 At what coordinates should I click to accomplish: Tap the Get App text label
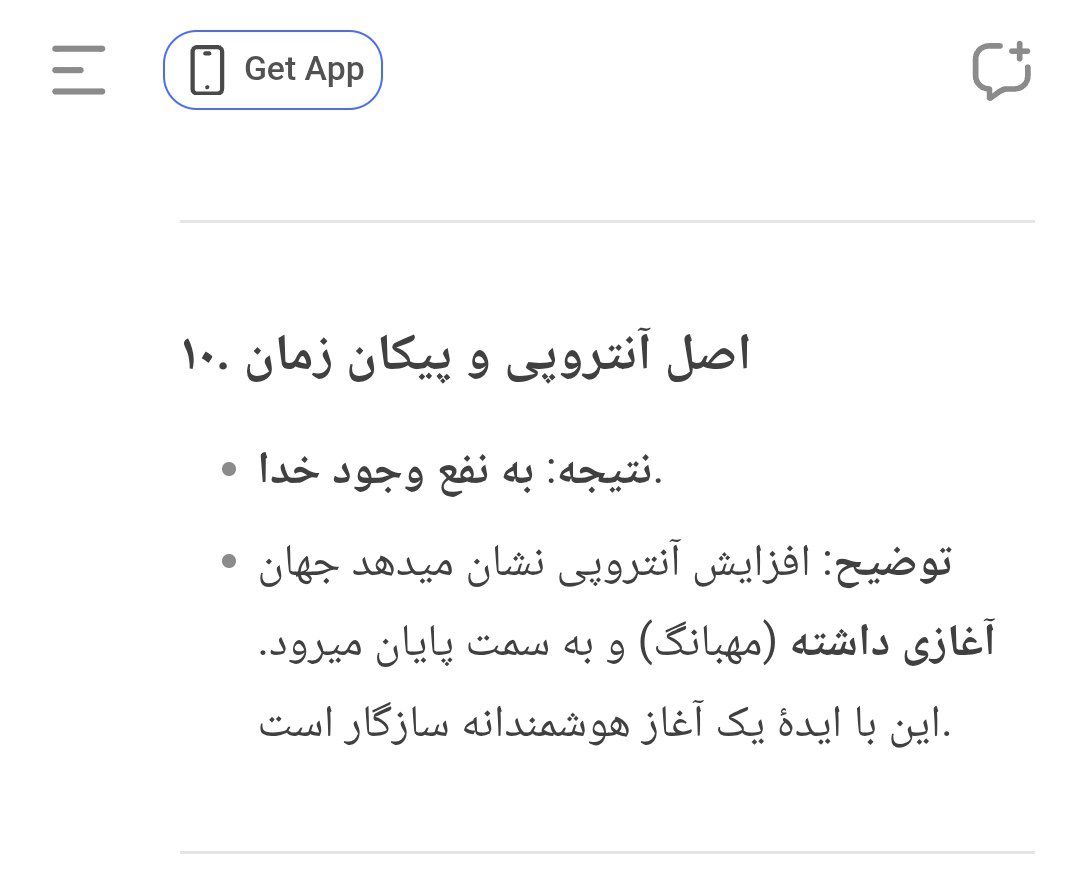pyautogui.click(x=304, y=70)
